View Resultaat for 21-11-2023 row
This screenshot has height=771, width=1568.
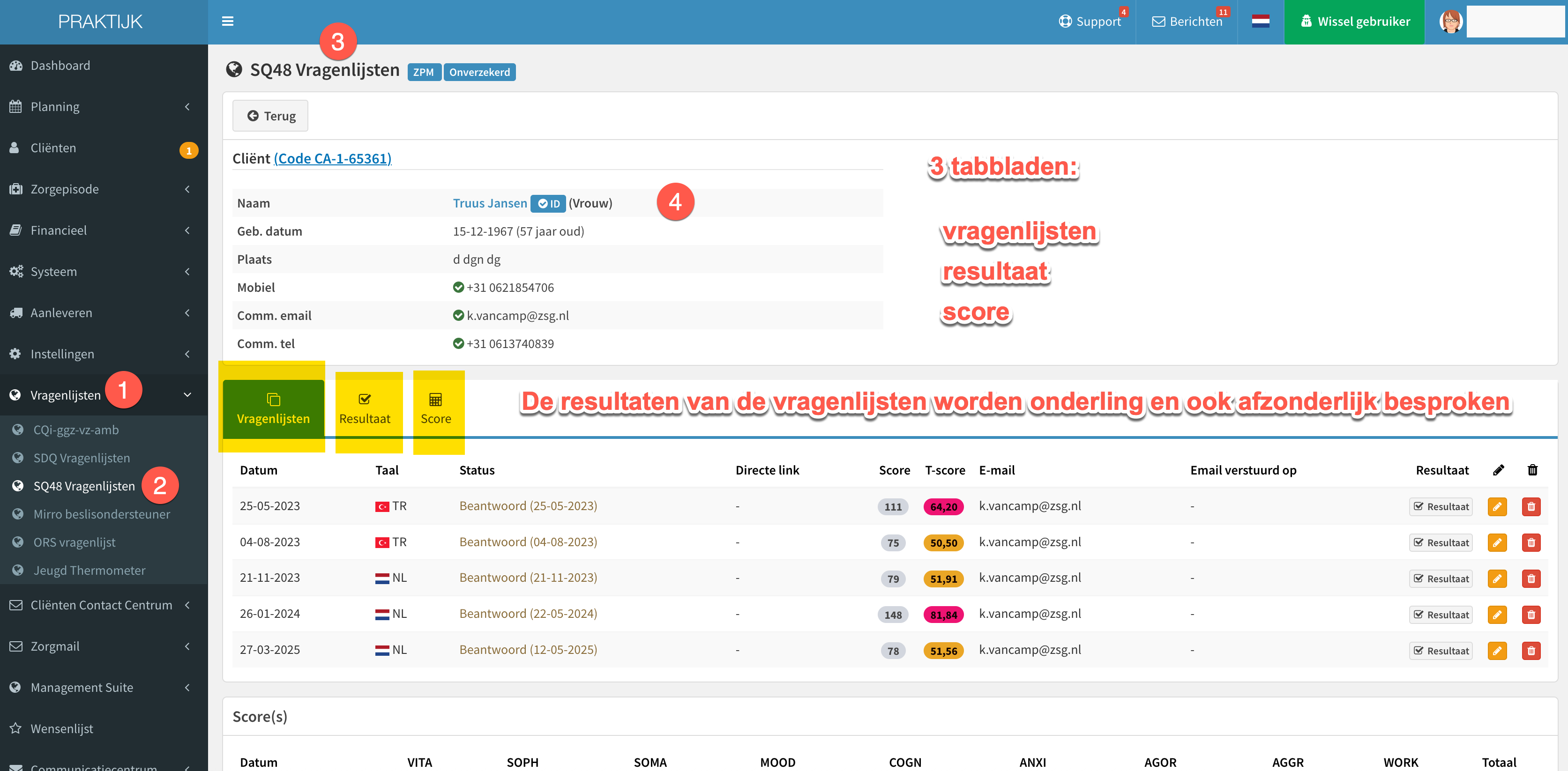1441,578
